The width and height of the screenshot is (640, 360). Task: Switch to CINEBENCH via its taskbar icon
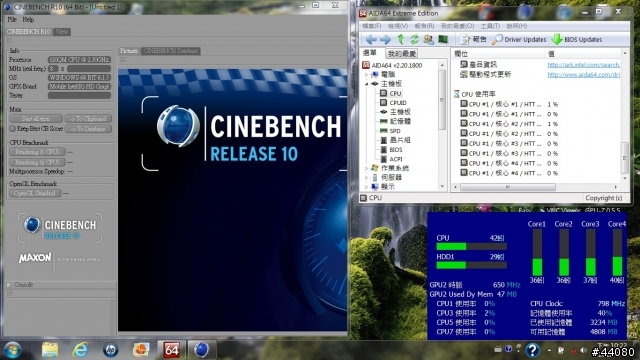201,350
